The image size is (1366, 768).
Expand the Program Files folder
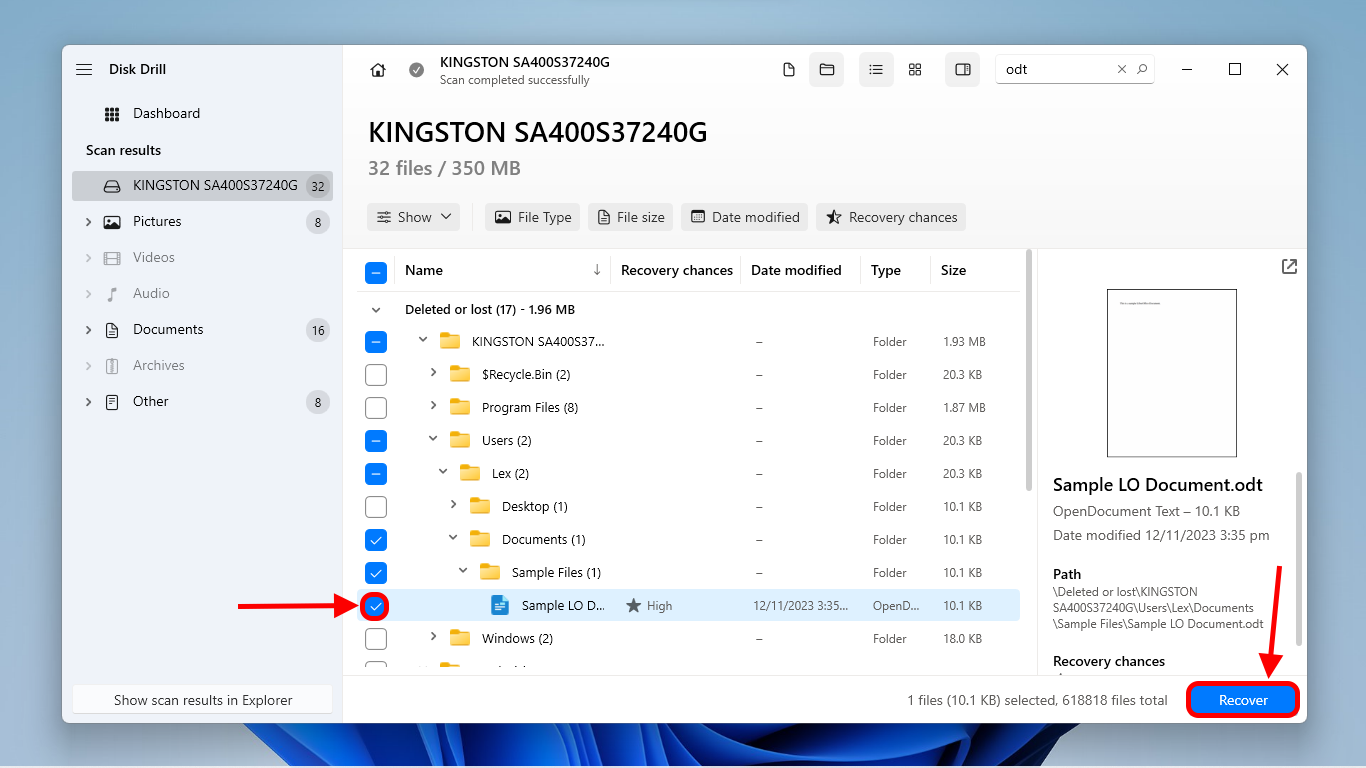(433, 406)
